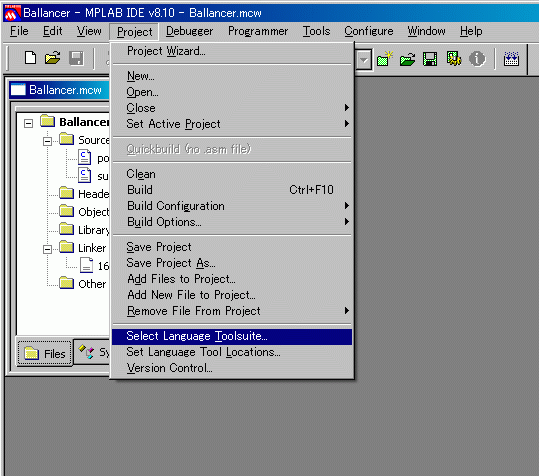
Task: Open the Edit menu
Action: coord(52,31)
